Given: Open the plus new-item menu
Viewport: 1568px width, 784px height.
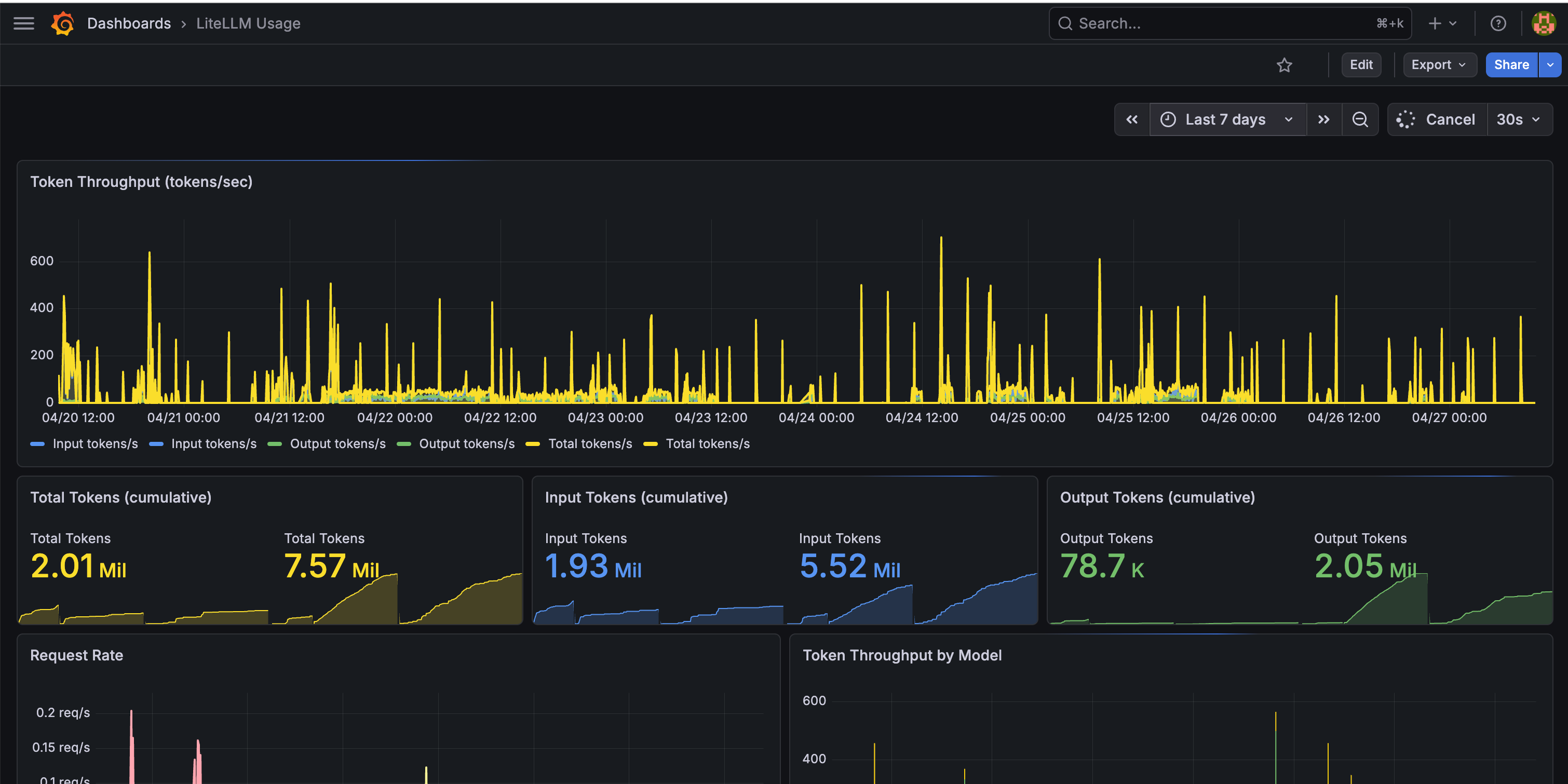Looking at the screenshot, I should (x=1442, y=23).
